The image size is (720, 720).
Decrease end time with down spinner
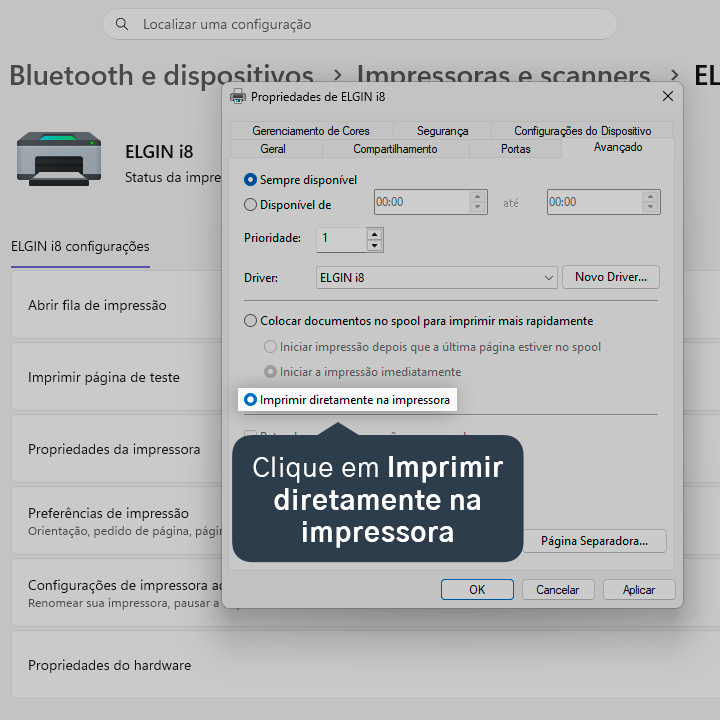coord(650,208)
